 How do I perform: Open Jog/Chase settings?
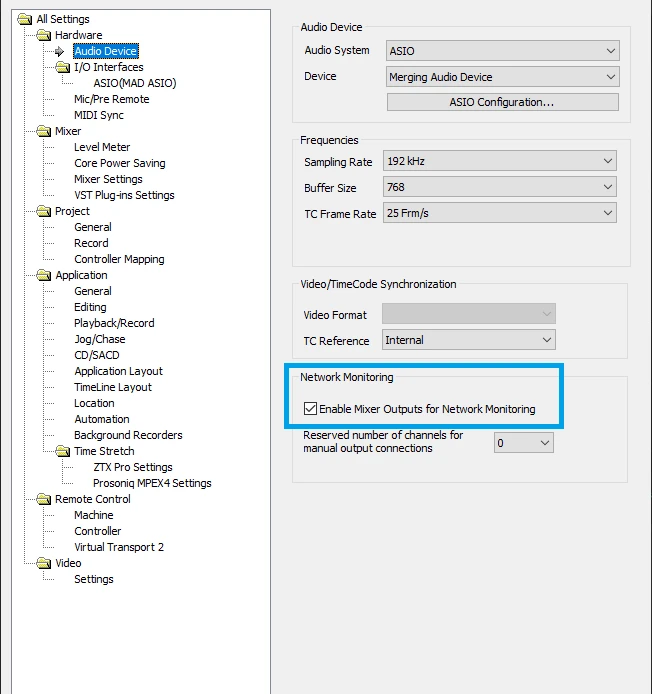100,339
